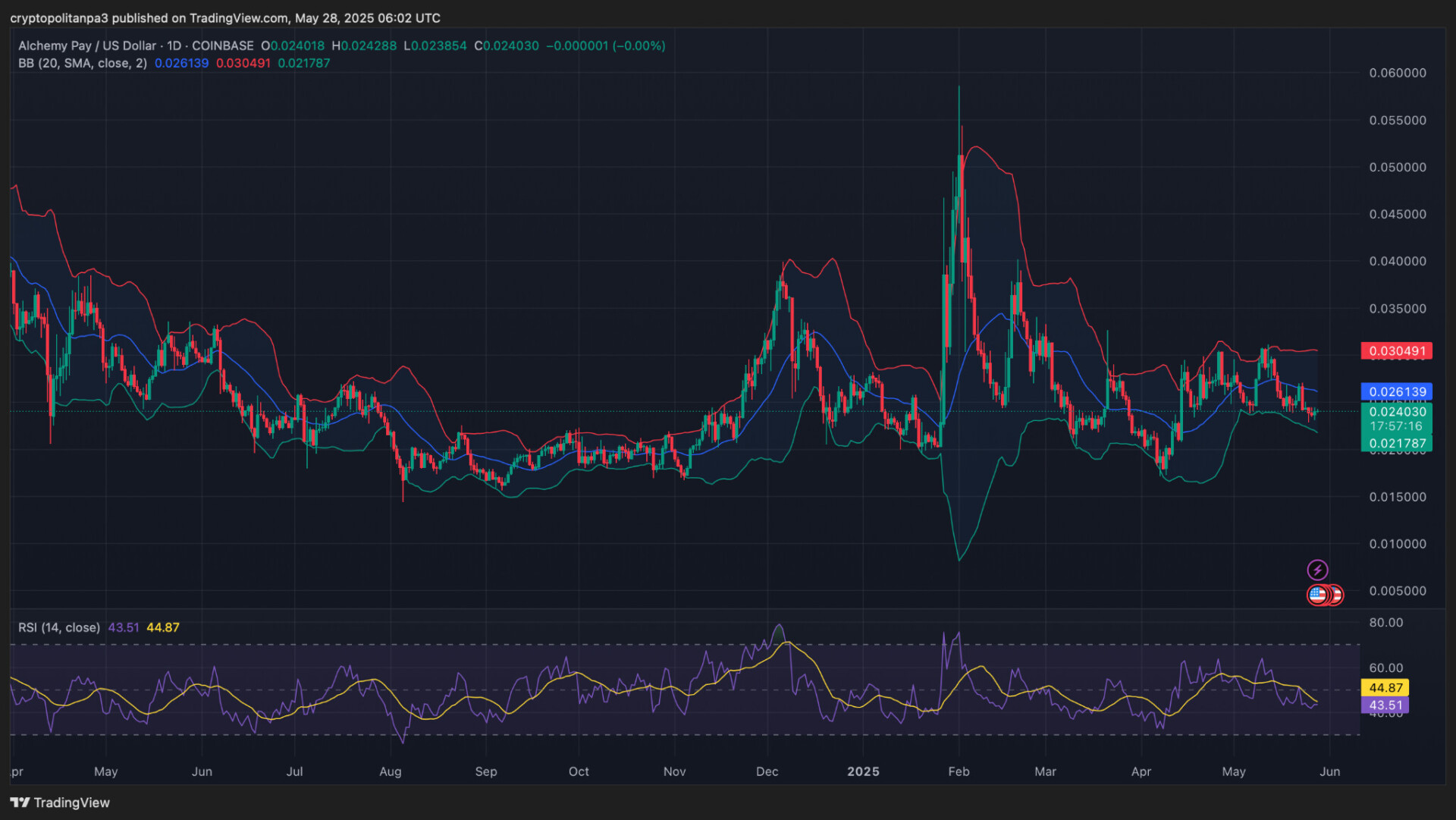The width and height of the screenshot is (1456, 820).
Task: Click the purple 43.51 RSI axis label
Action: click(1385, 705)
